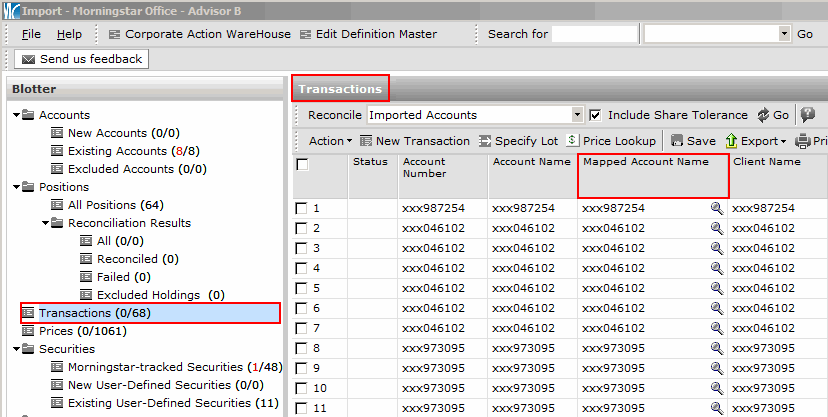The height and width of the screenshot is (417, 828).
Task: Click the help question mark icon
Action: (x=807, y=115)
